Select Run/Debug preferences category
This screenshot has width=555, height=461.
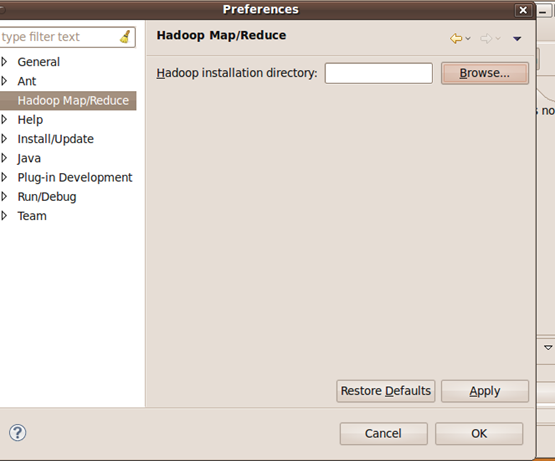coord(47,197)
